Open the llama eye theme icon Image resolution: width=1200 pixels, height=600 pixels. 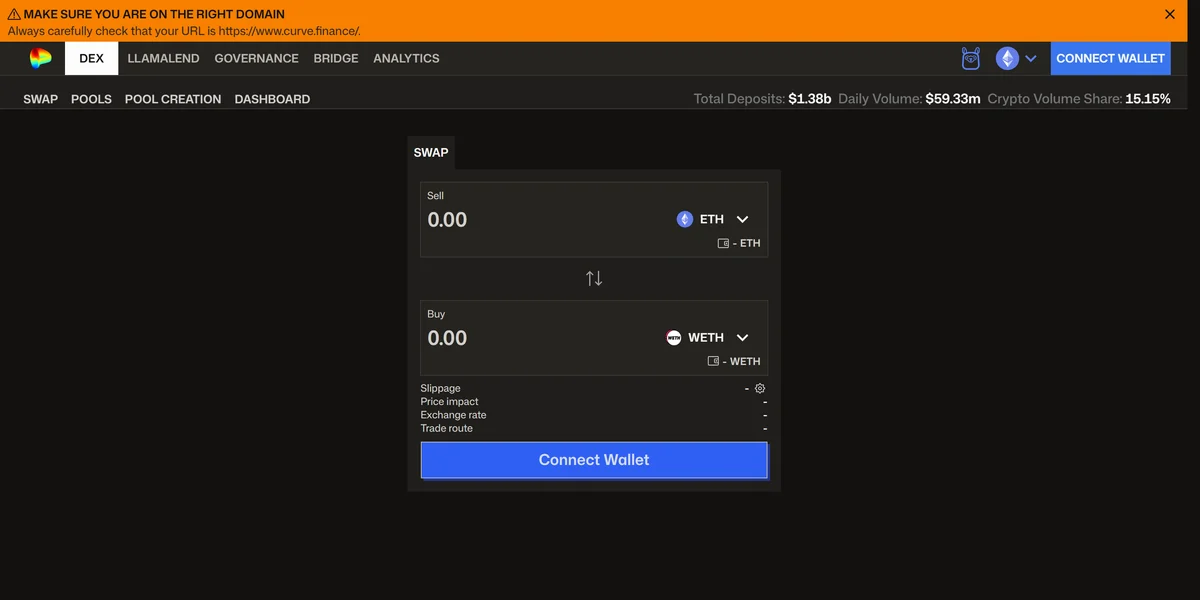click(x=970, y=58)
